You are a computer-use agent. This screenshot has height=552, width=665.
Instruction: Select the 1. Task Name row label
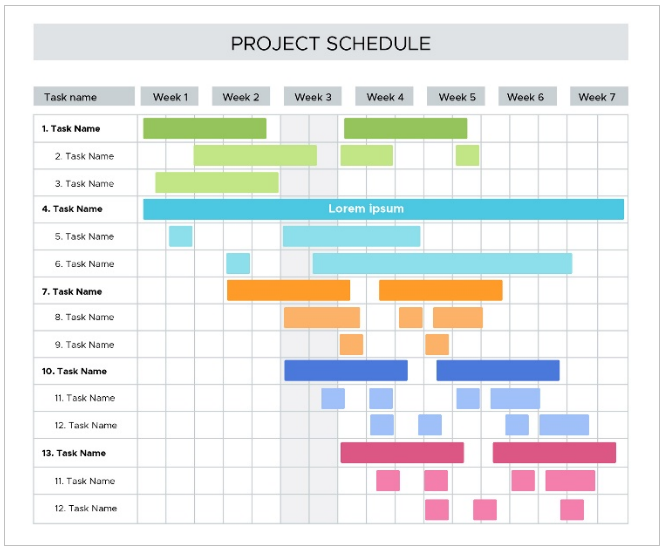point(71,128)
